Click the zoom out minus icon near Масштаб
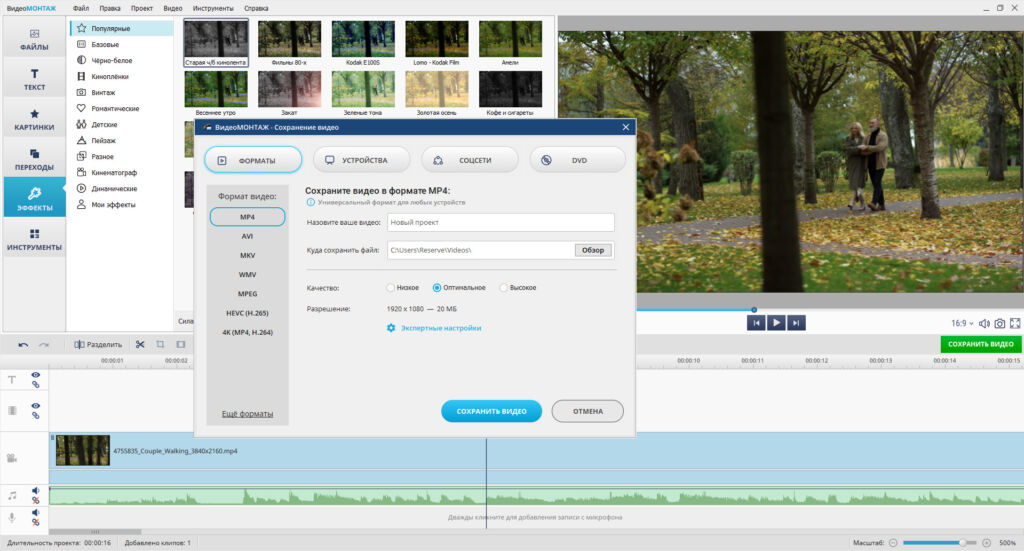The height and width of the screenshot is (551, 1024). tap(893, 543)
